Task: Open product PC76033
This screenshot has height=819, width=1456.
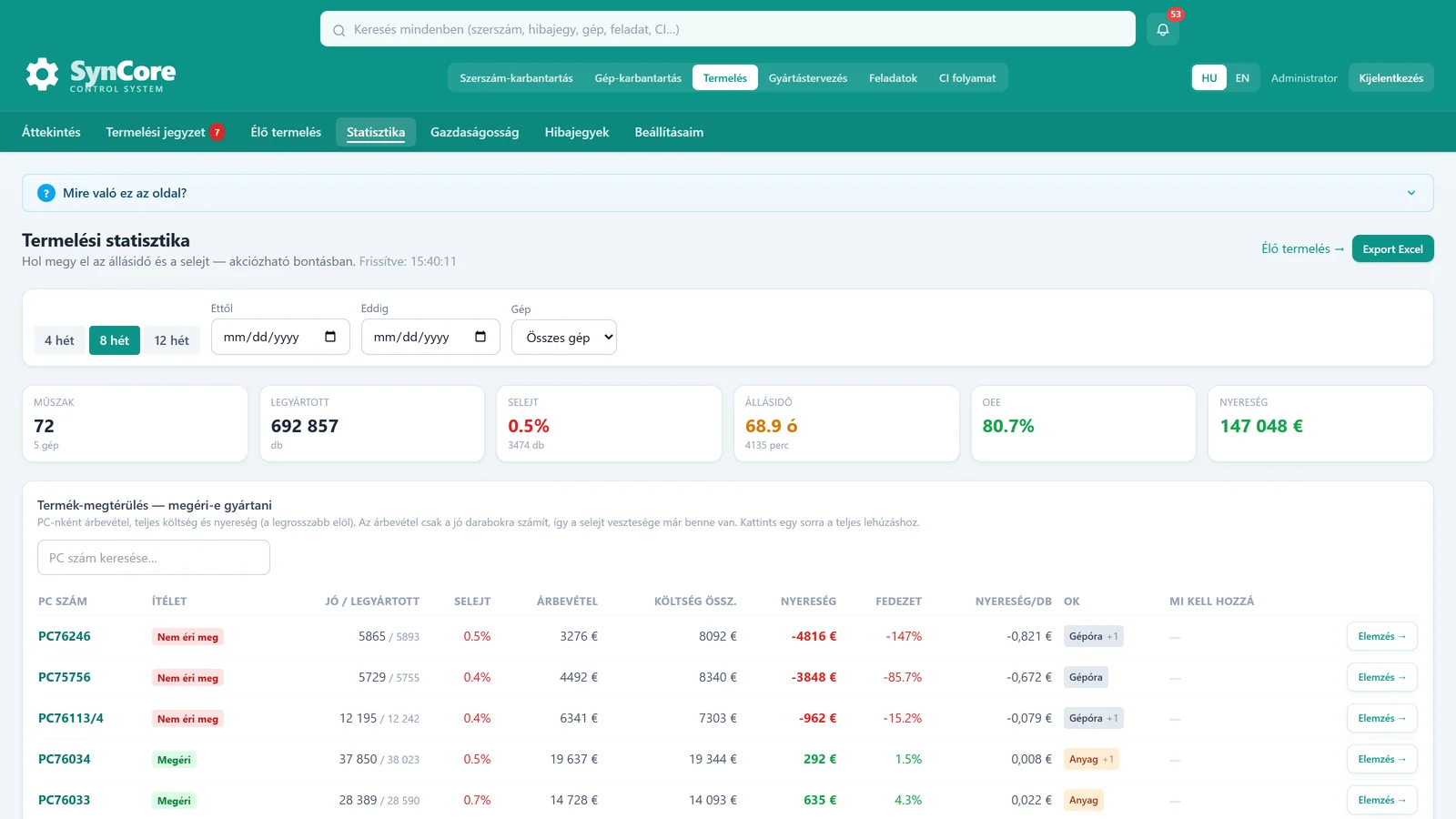Action: pyautogui.click(x=65, y=800)
